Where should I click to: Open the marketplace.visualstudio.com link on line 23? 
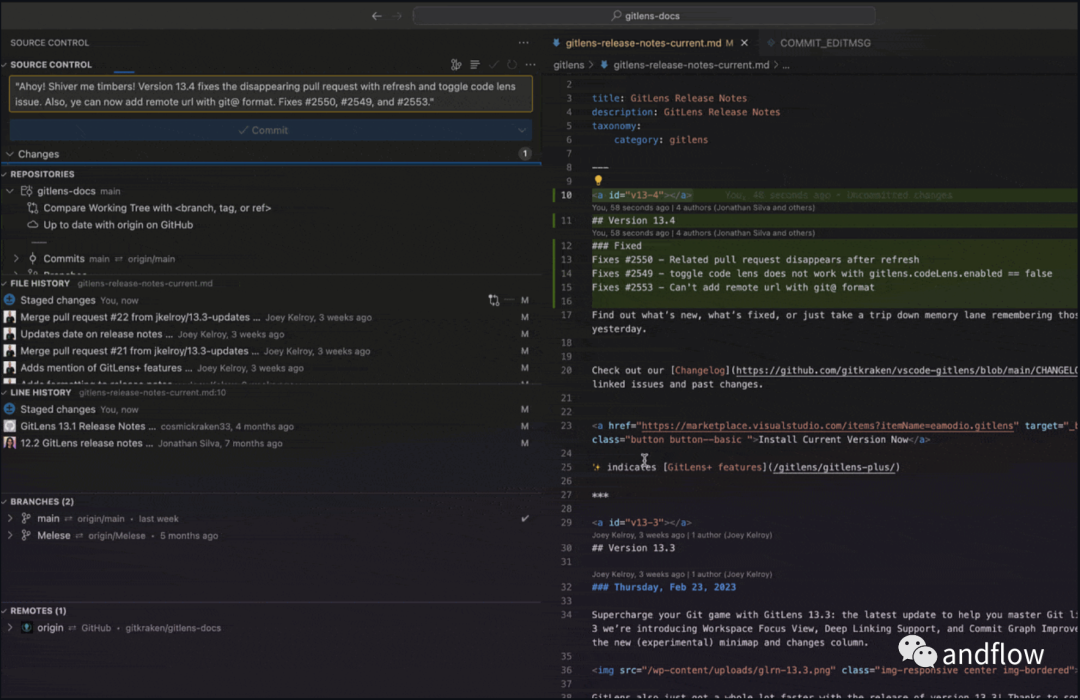[x=827, y=426]
